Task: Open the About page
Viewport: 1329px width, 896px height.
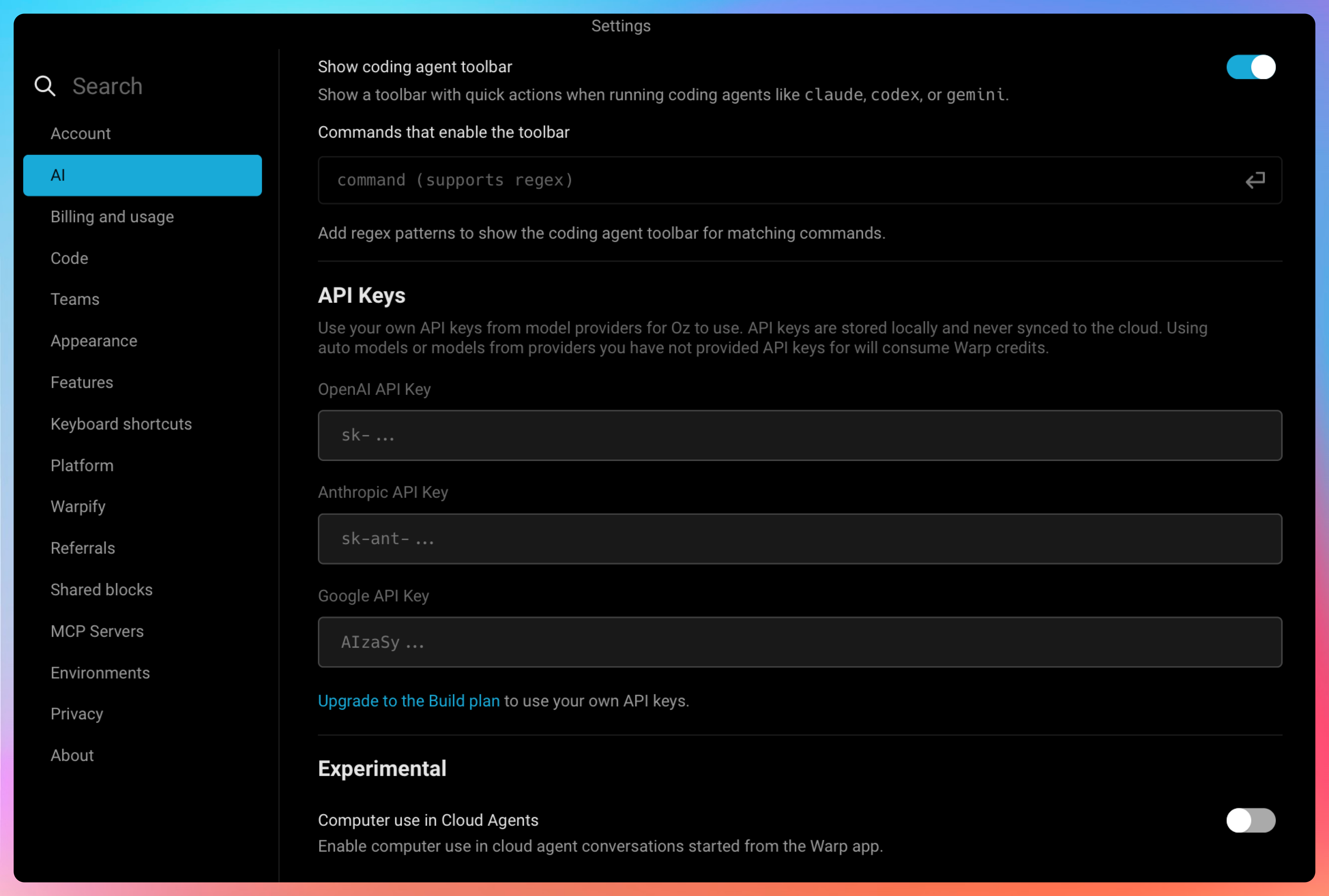Action: click(x=72, y=756)
